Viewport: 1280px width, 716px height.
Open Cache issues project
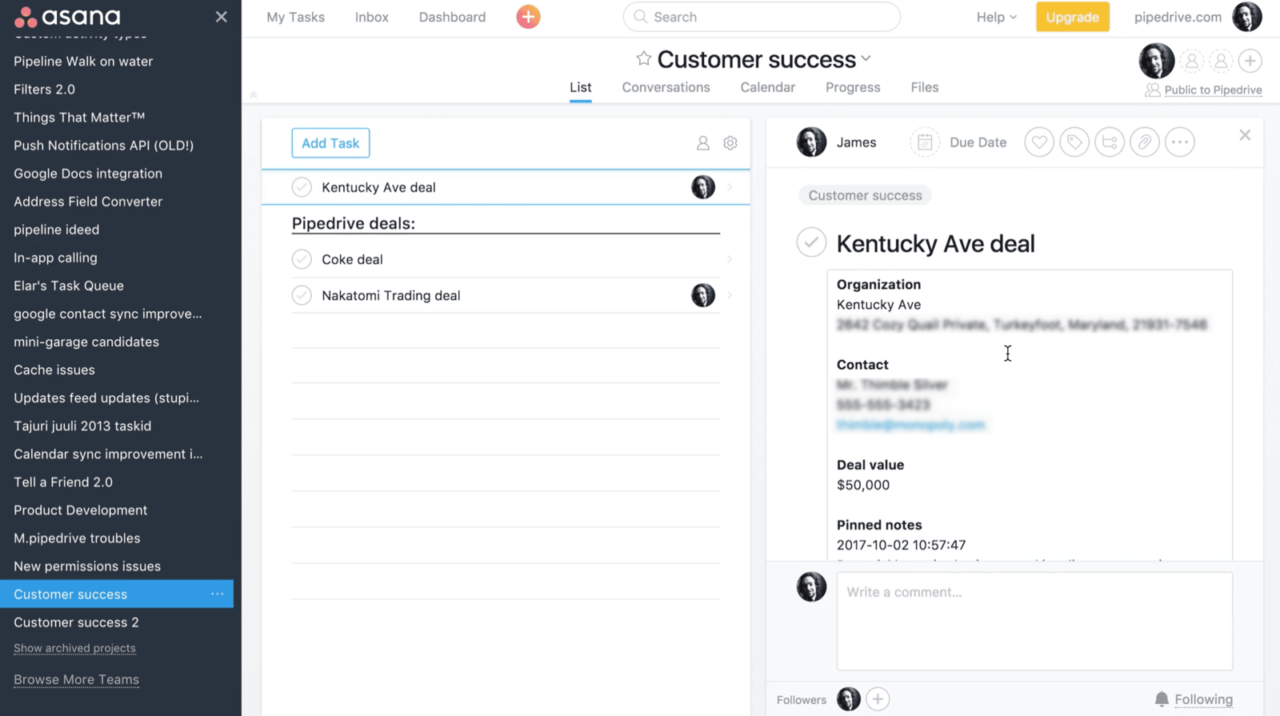(x=54, y=370)
